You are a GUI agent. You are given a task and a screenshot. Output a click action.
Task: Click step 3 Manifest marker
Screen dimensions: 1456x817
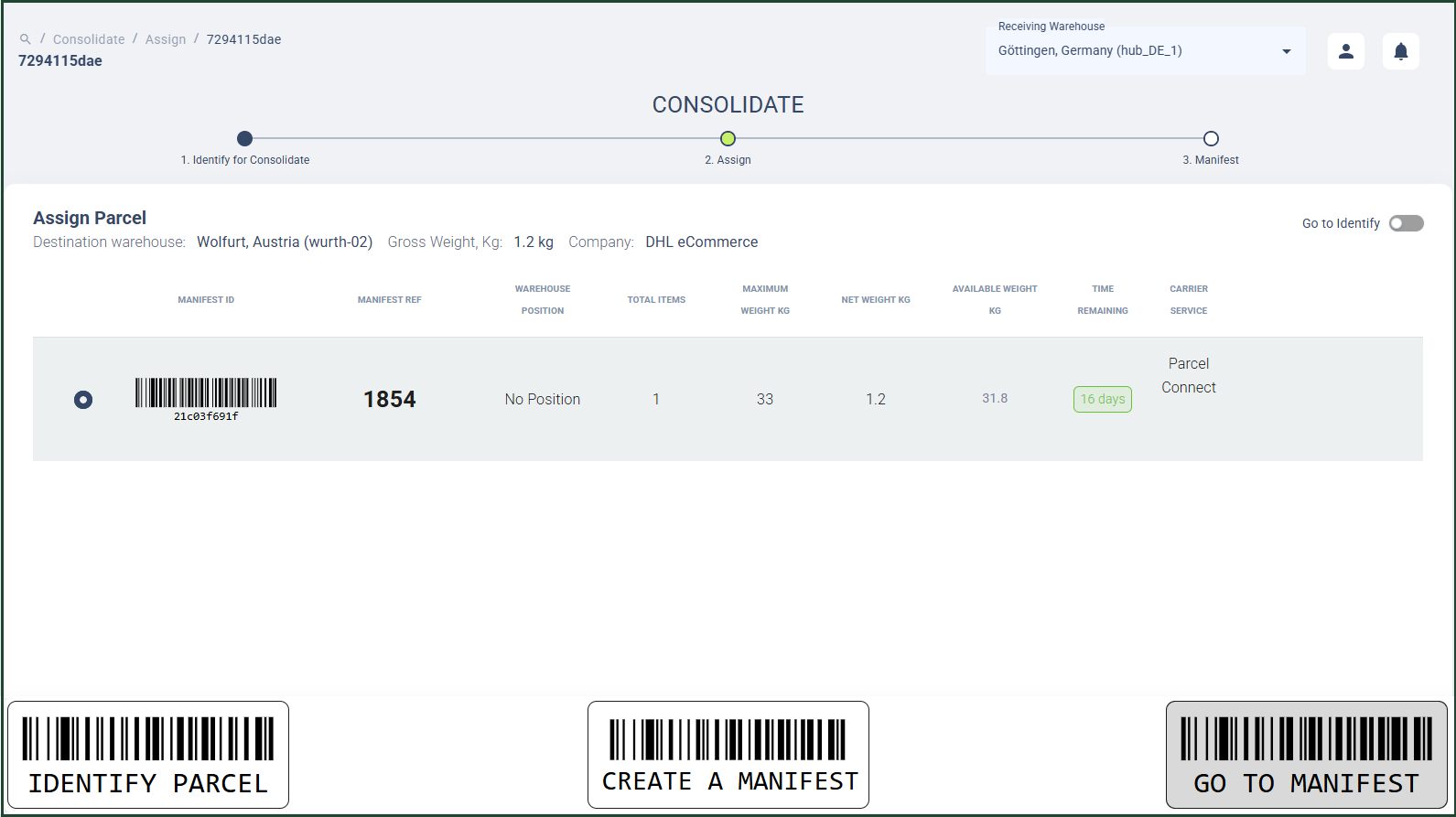coord(1211,139)
